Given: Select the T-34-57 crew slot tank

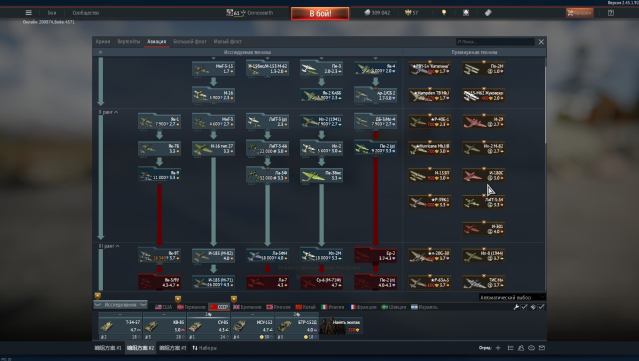Looking at the screenshot, I should pyautogui.click(x=120, y=326).
